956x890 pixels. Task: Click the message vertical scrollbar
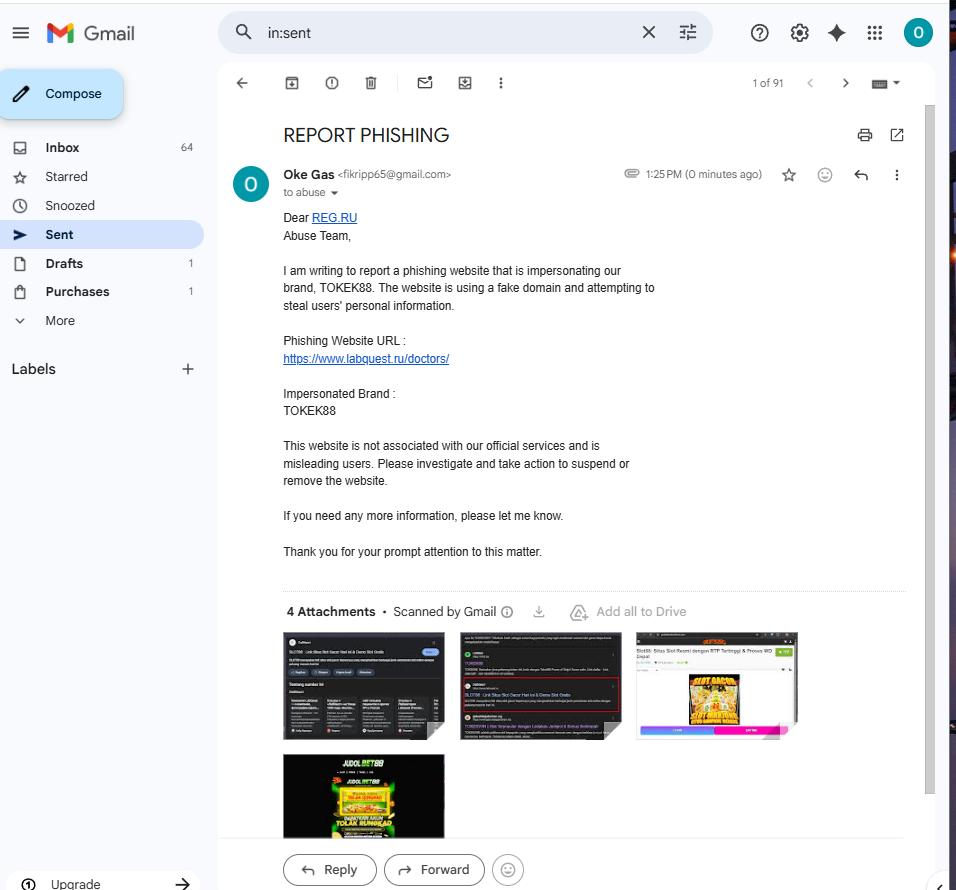tap(930, 449)
